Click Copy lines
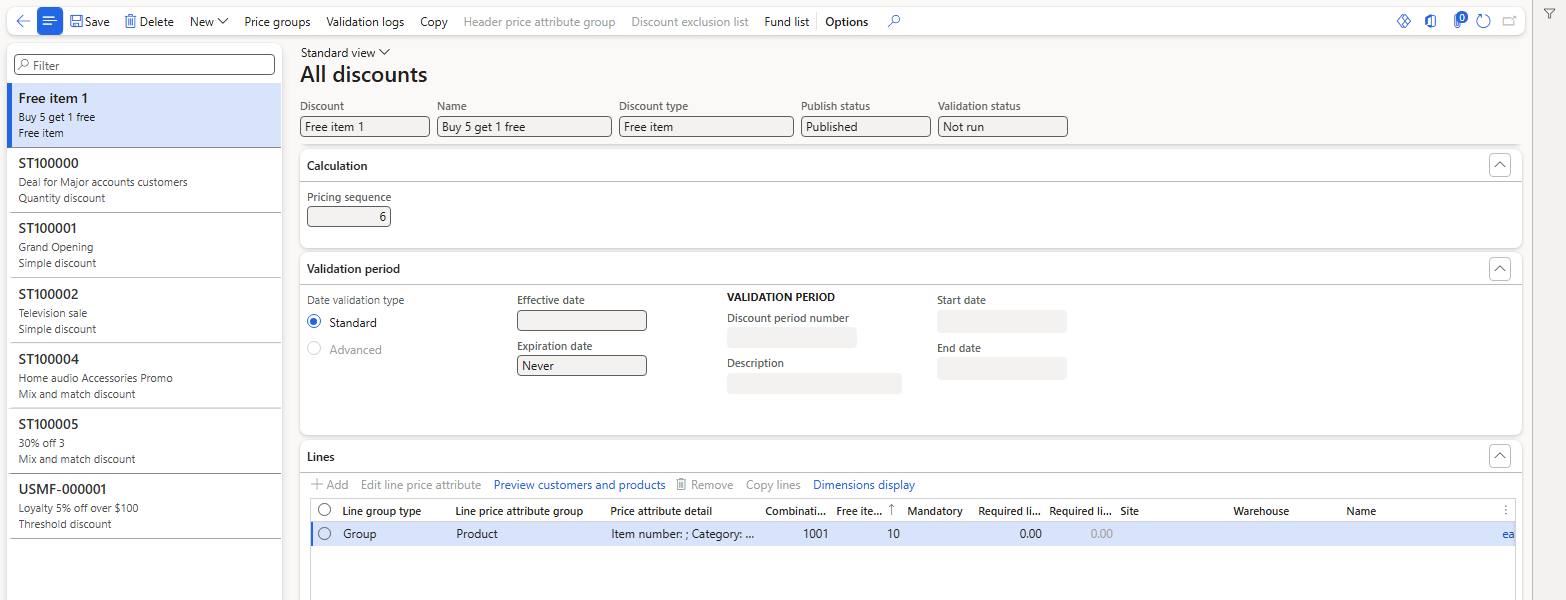1566x600 pixels. [x=773, y=485]
